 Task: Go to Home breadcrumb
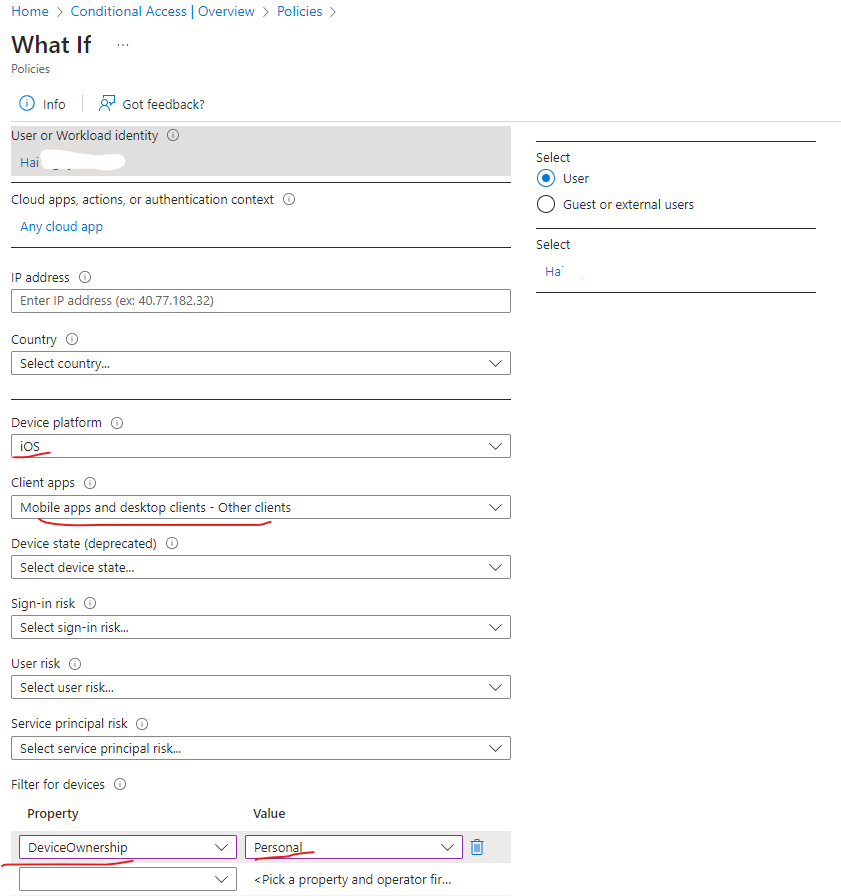coord(30,11)
